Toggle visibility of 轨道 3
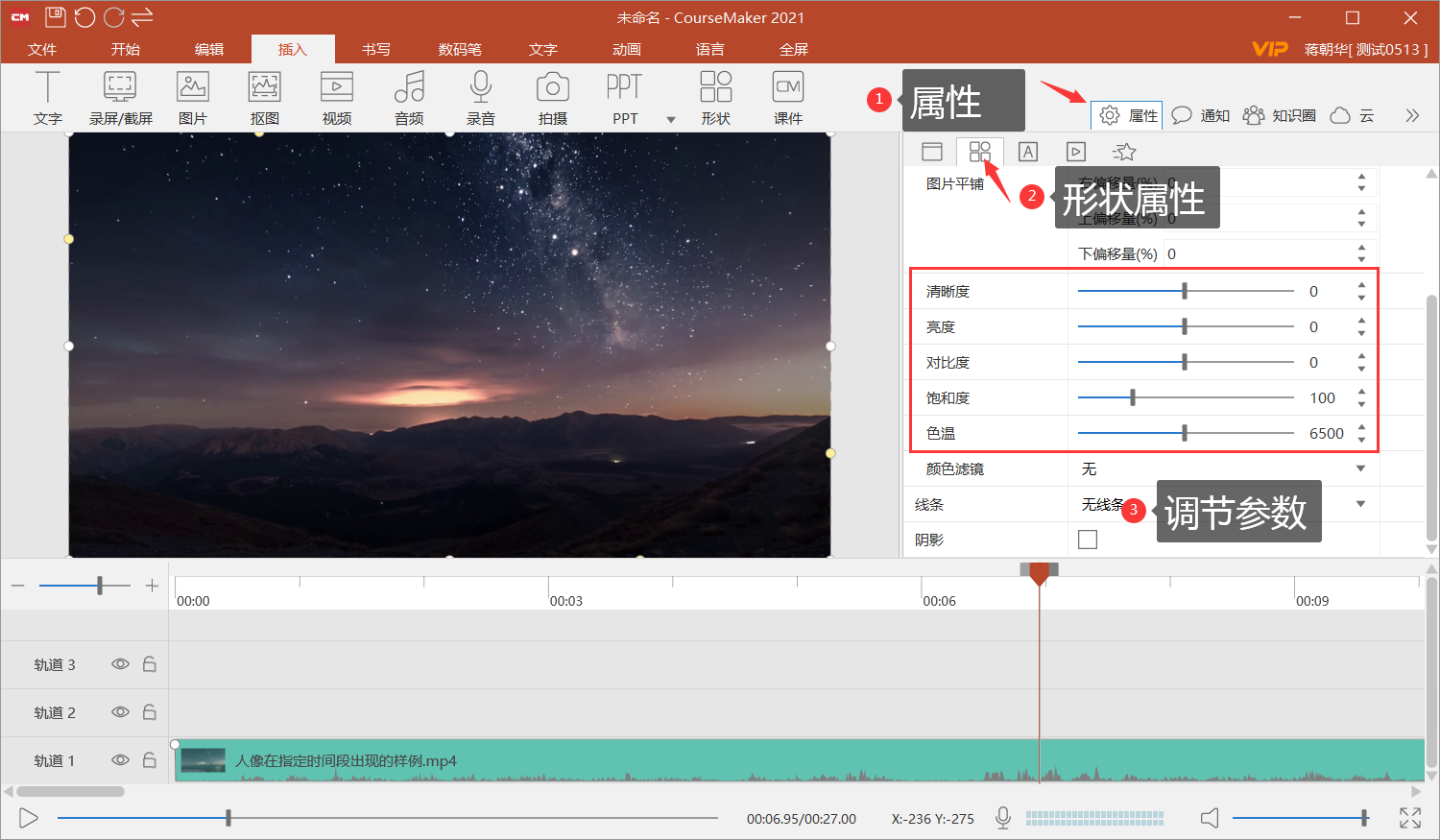1440x840 pixels. click(x=120, y=664)
